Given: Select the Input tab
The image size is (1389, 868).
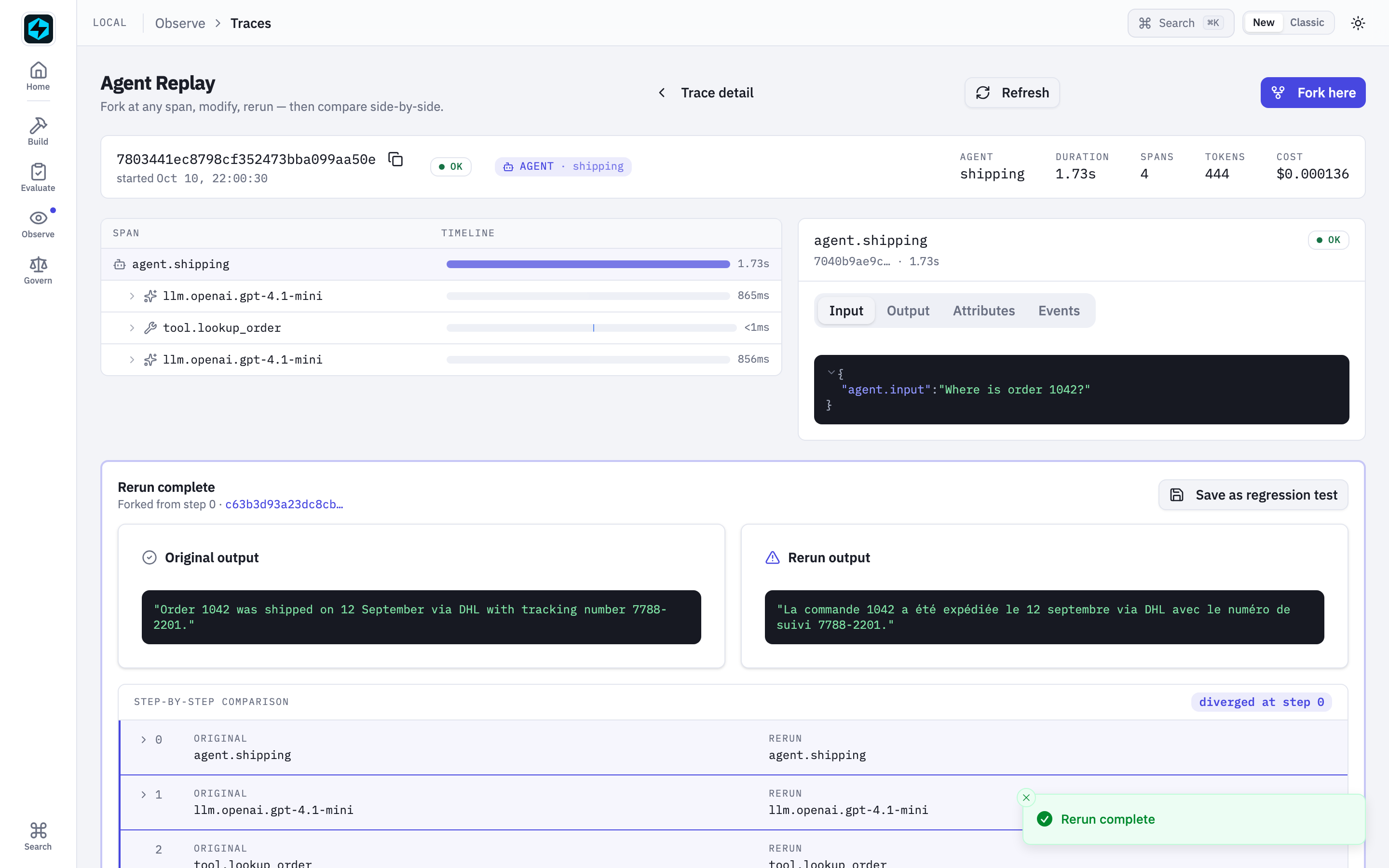Looking at the screenshot, I should [845, 311].
